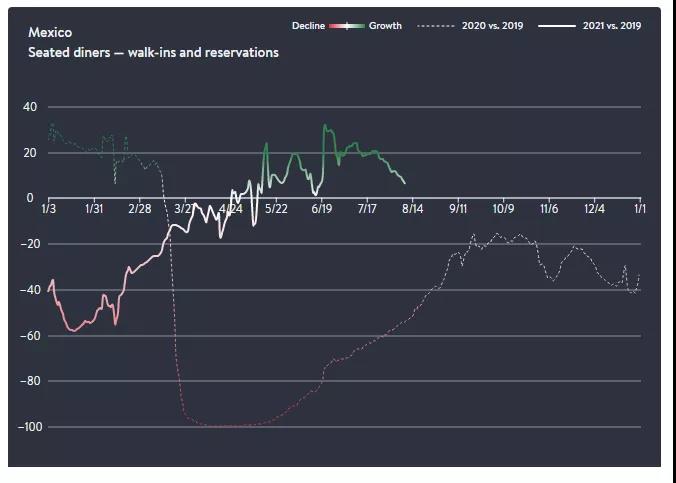Viewport: 676px width, 483px height.
Task: Select the 4/24 date on x-axis
Action: (230, 209)
